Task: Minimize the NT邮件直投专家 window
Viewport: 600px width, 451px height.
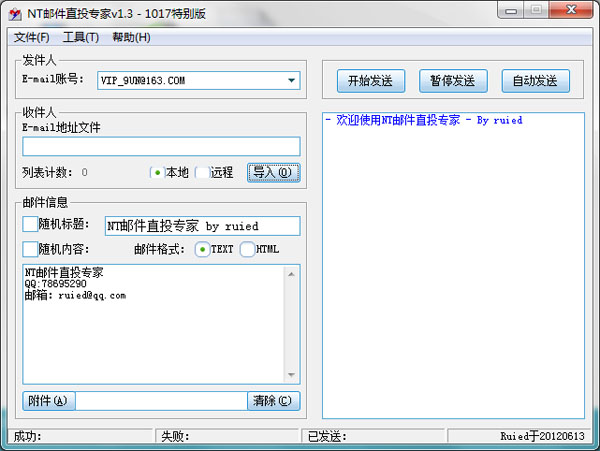Action: point(511,10)
